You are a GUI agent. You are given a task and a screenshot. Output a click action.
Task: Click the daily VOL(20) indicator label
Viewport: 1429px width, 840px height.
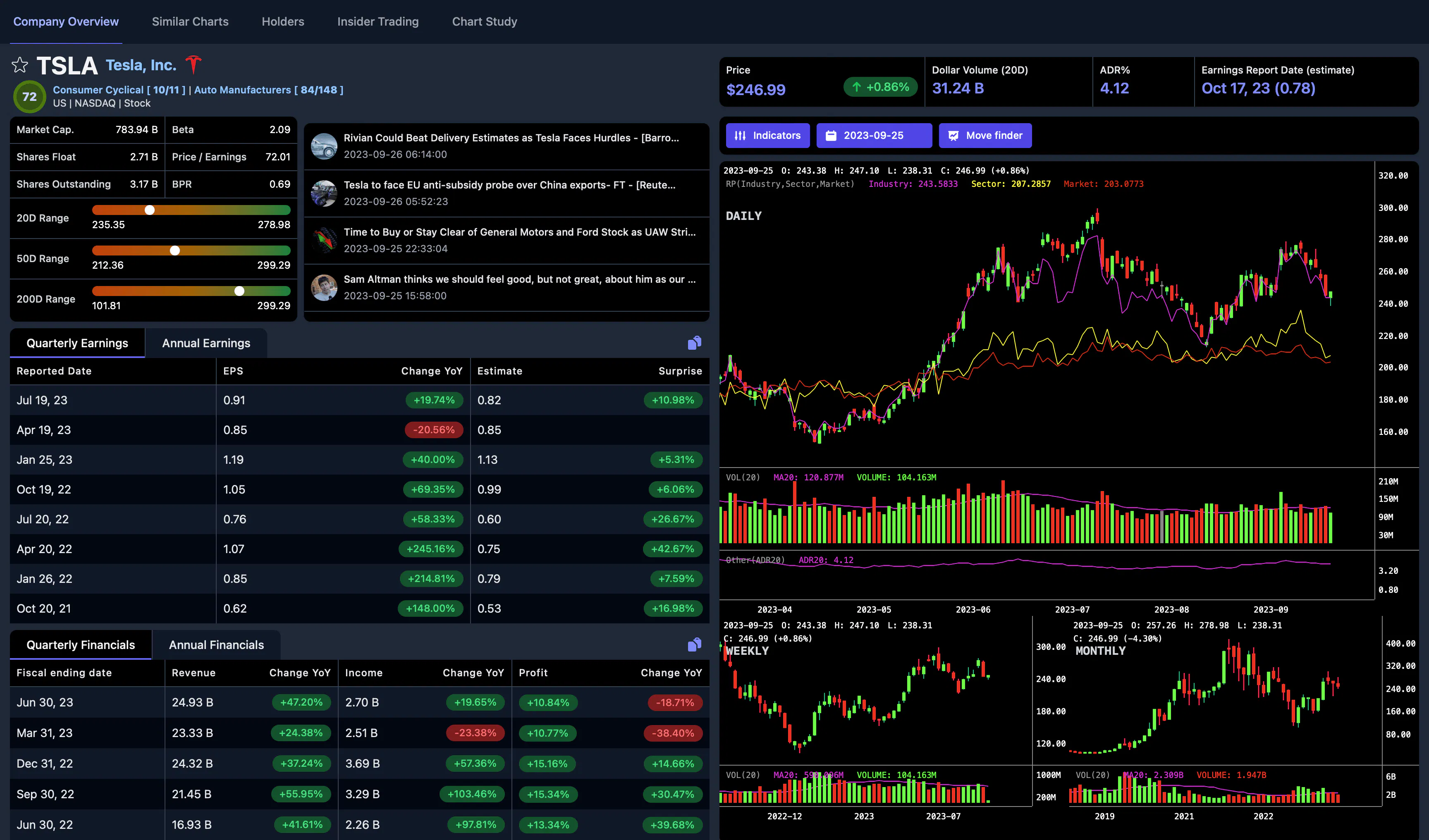pyautogui.click(x=743, y=477)
